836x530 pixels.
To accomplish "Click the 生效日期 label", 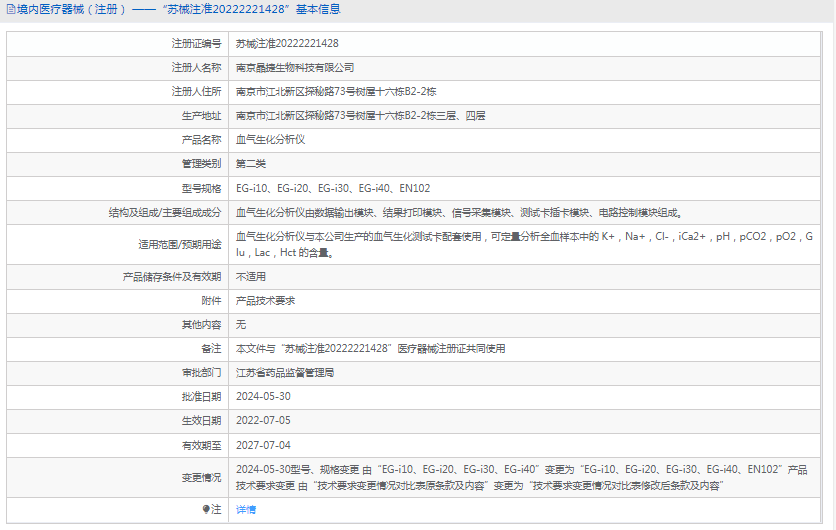I will (202, 421).
